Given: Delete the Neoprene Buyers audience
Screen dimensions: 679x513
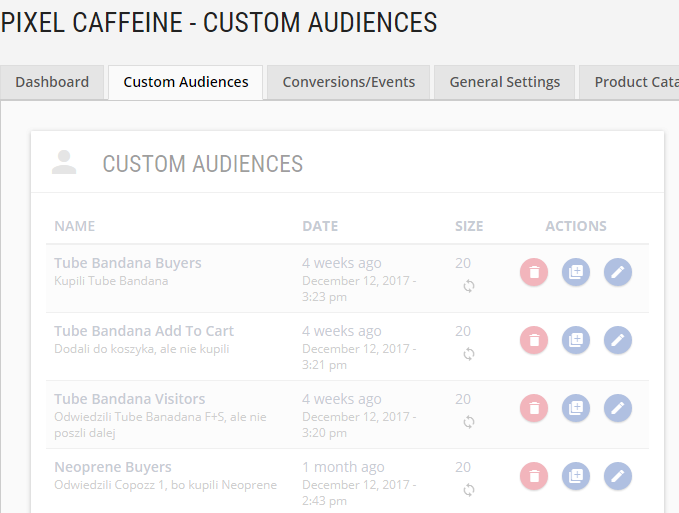Looking at the screenshot, I should (x=534, y=476).
